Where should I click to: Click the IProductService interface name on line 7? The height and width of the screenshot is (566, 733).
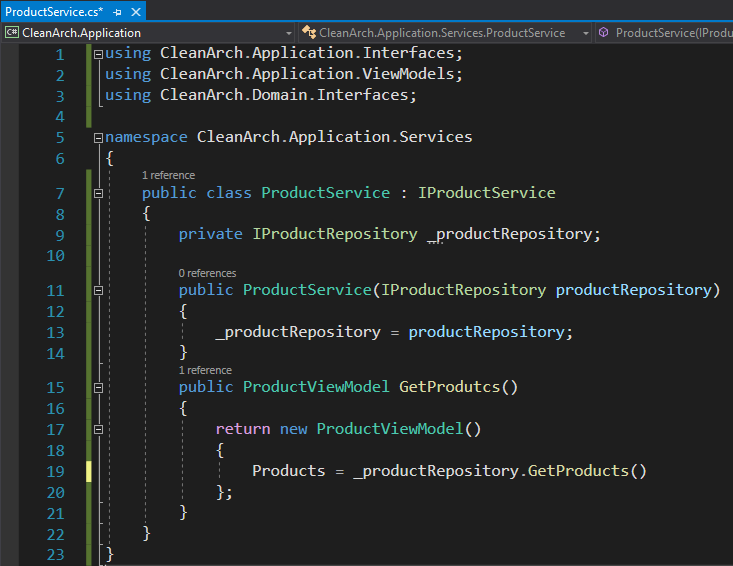click(487, 193)
